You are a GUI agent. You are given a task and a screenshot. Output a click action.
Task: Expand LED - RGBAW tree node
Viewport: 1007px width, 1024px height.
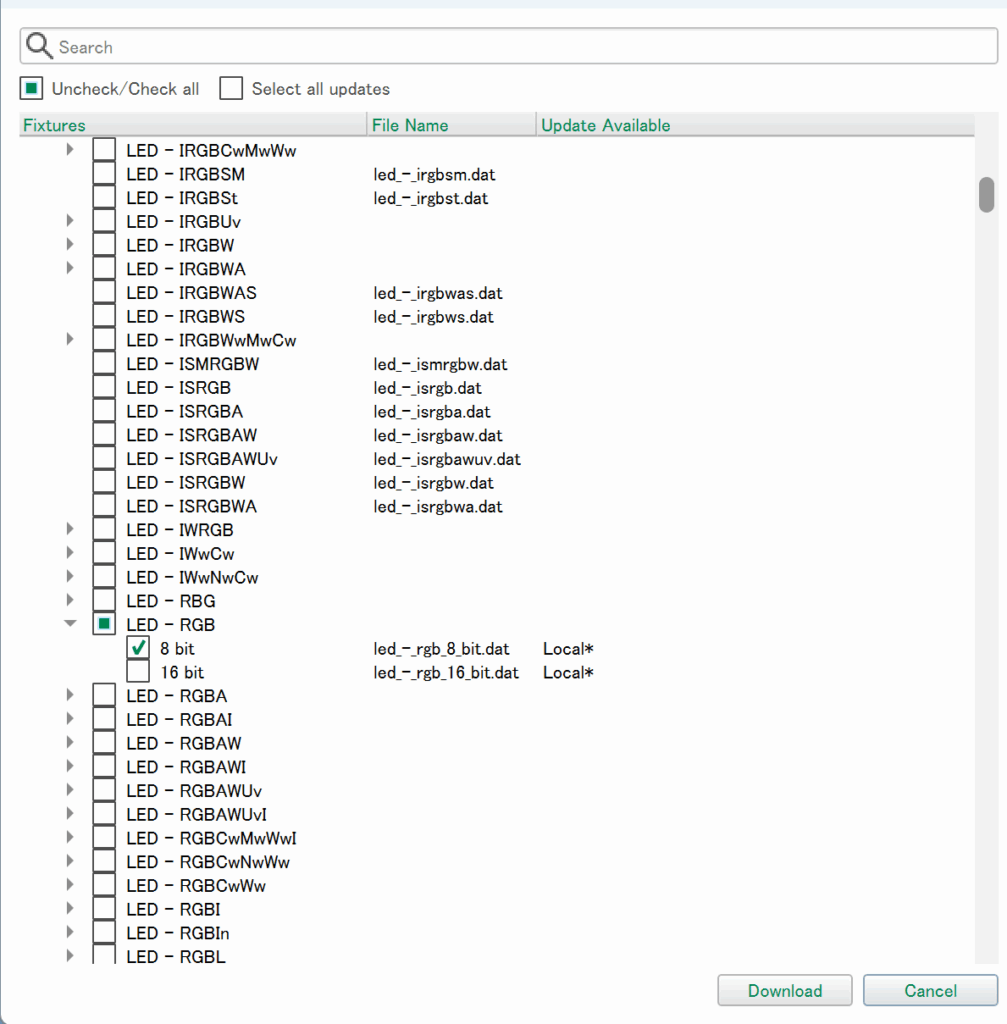tap(70, 743)
